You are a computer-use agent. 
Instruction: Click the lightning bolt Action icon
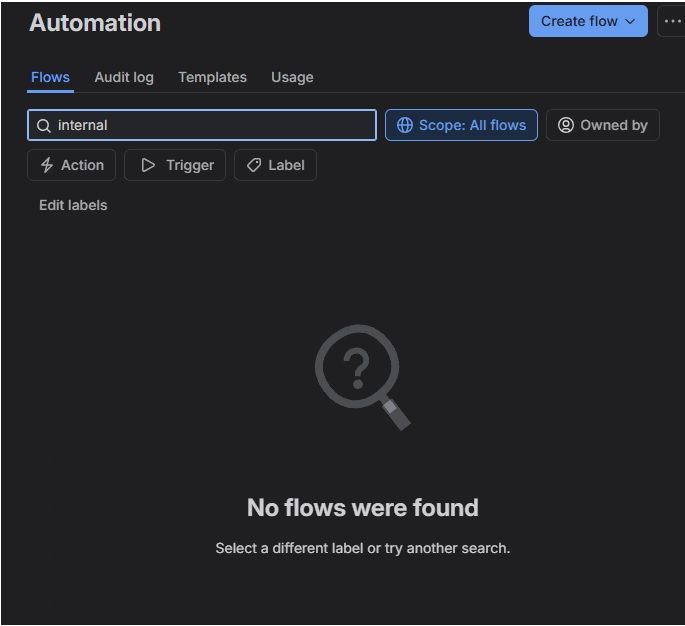[x=47, y=165]
